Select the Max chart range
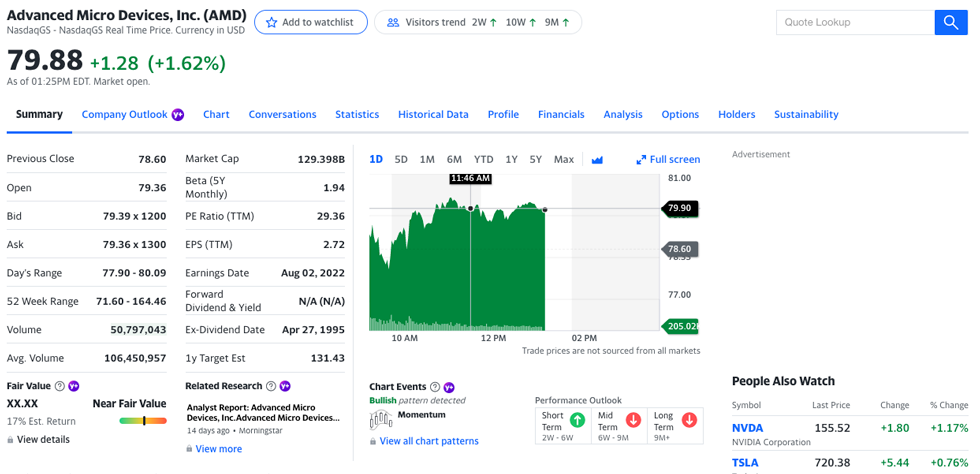The height and width of the screenshot is (474, 980). (564, 159)
